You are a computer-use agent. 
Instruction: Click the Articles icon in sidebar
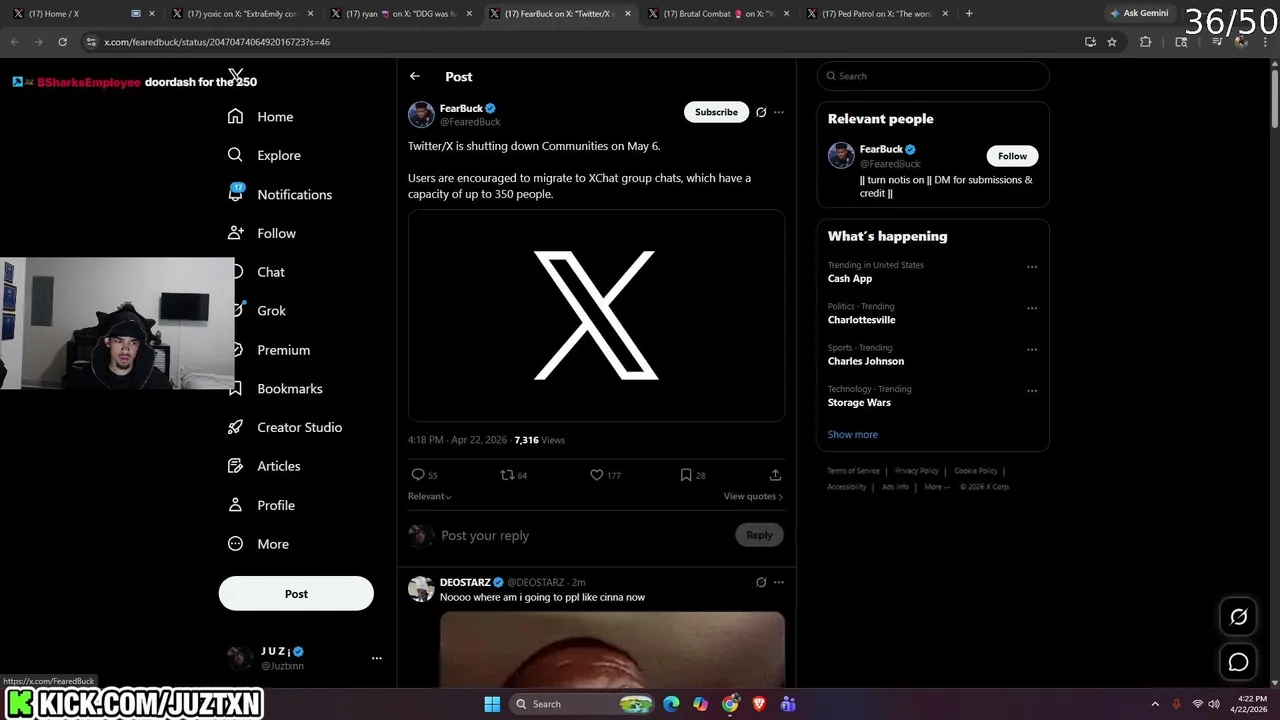coord(235,466)
